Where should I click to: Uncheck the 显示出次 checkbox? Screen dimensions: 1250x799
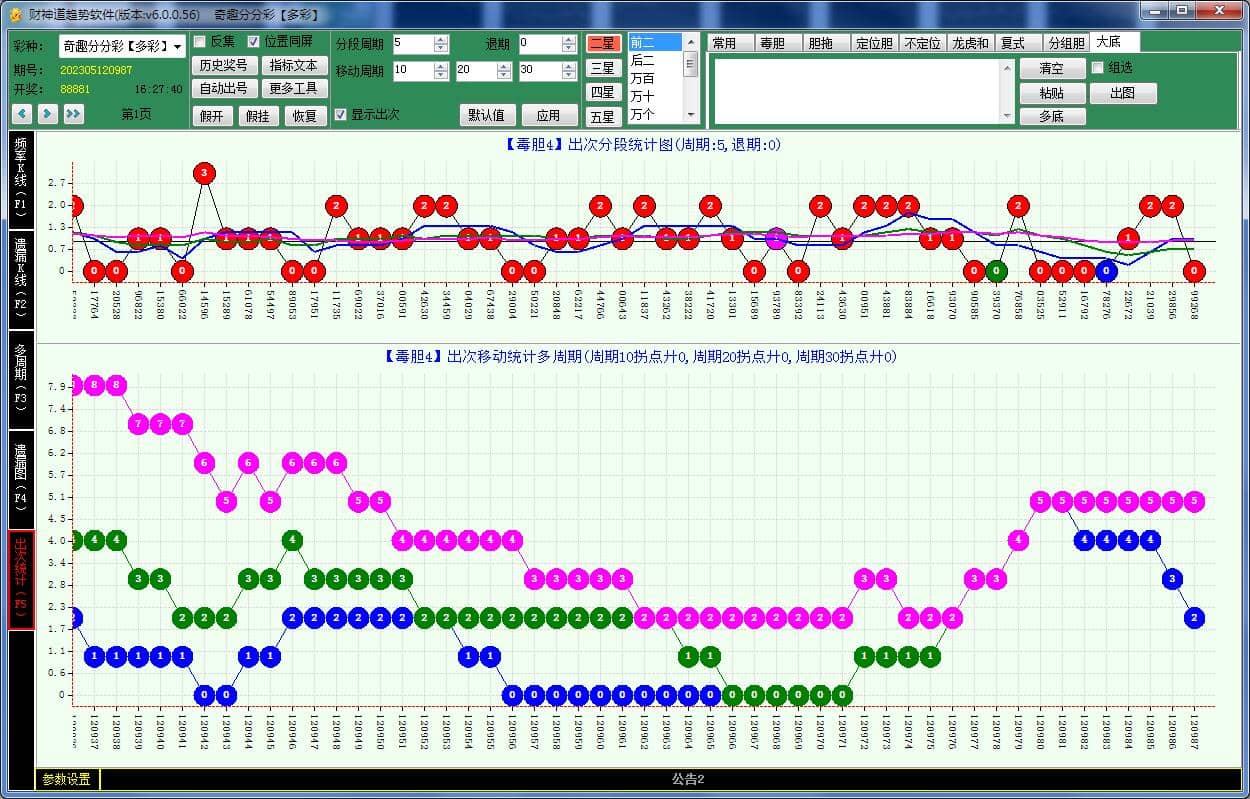pyautogui.click(x=341, y=114)
